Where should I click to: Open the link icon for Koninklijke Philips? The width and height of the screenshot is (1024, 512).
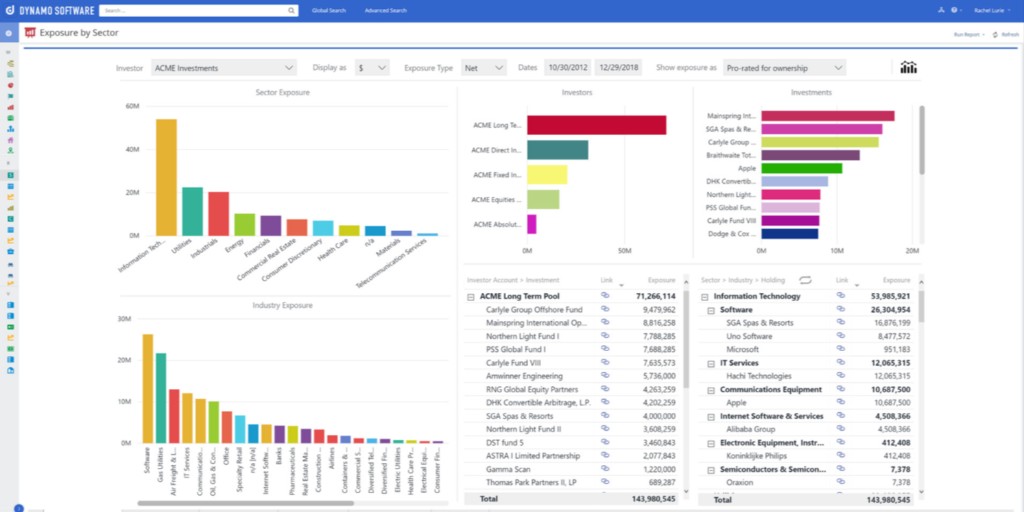pyautogui.click(x=840, y=455)
